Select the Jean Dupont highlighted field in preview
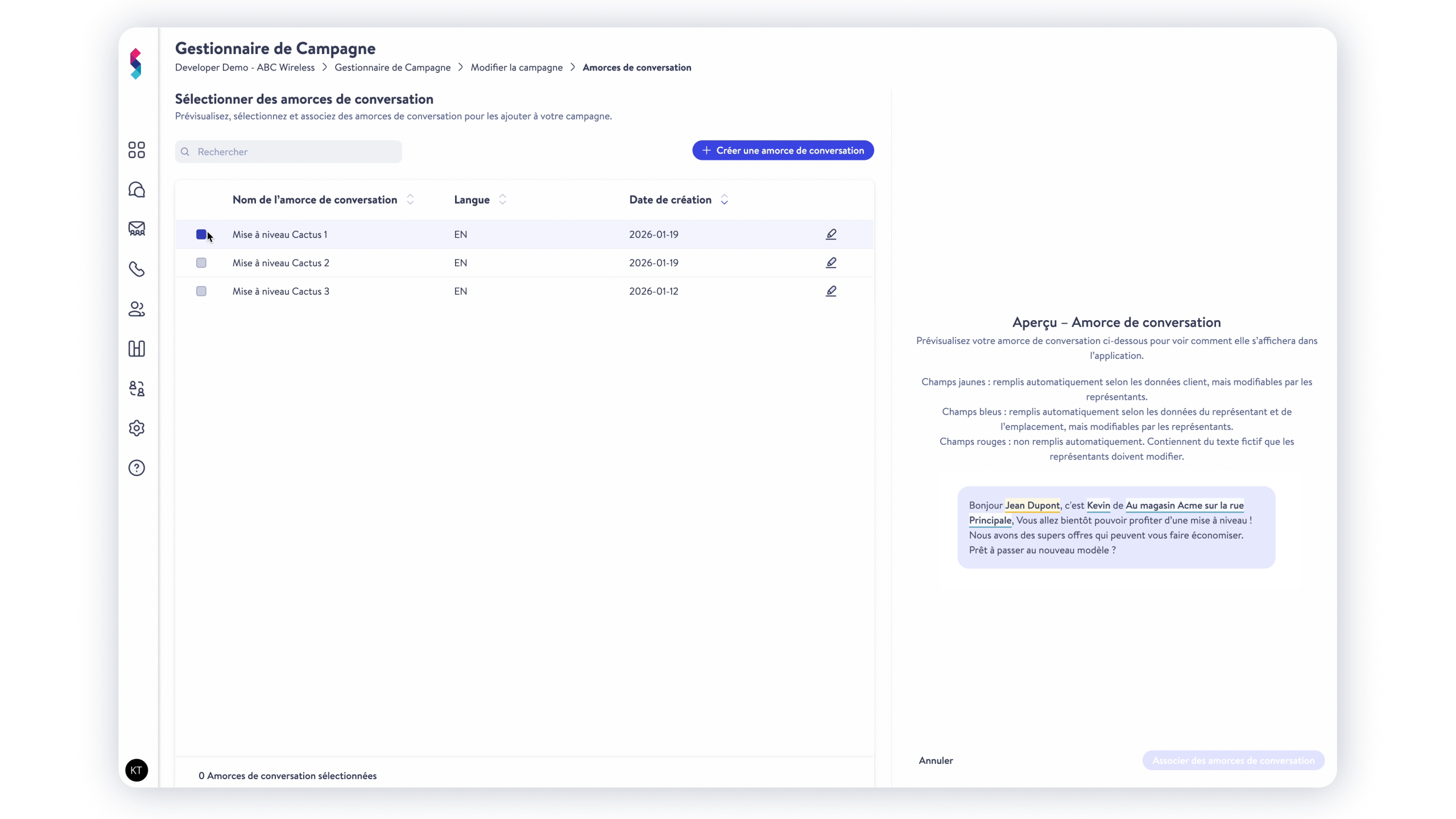 point(1032,505)
